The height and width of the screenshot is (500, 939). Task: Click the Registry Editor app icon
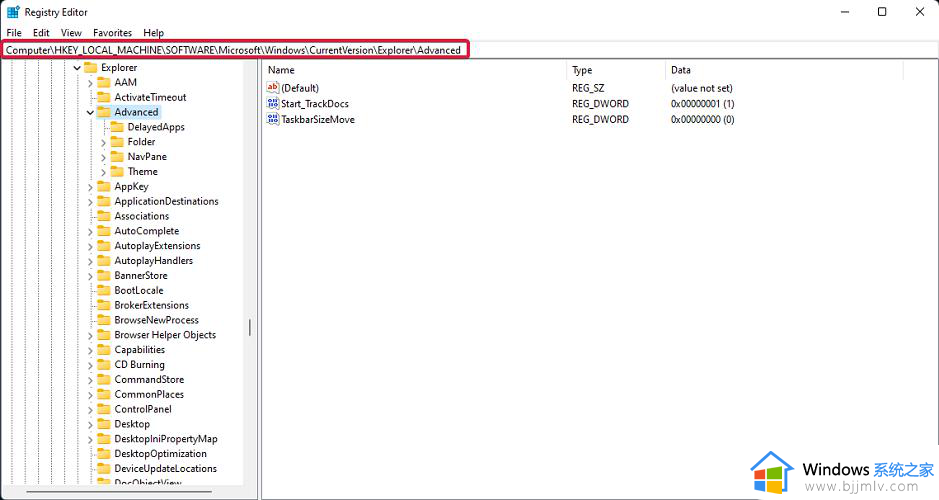point(13,11)
